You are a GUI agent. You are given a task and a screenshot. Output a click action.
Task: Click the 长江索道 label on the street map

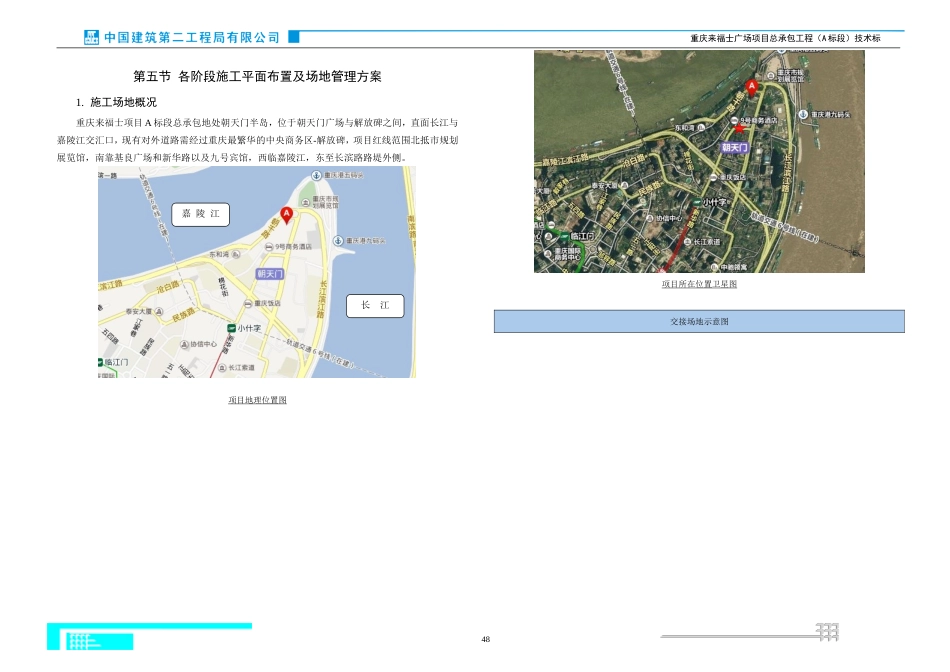point(241,368)
